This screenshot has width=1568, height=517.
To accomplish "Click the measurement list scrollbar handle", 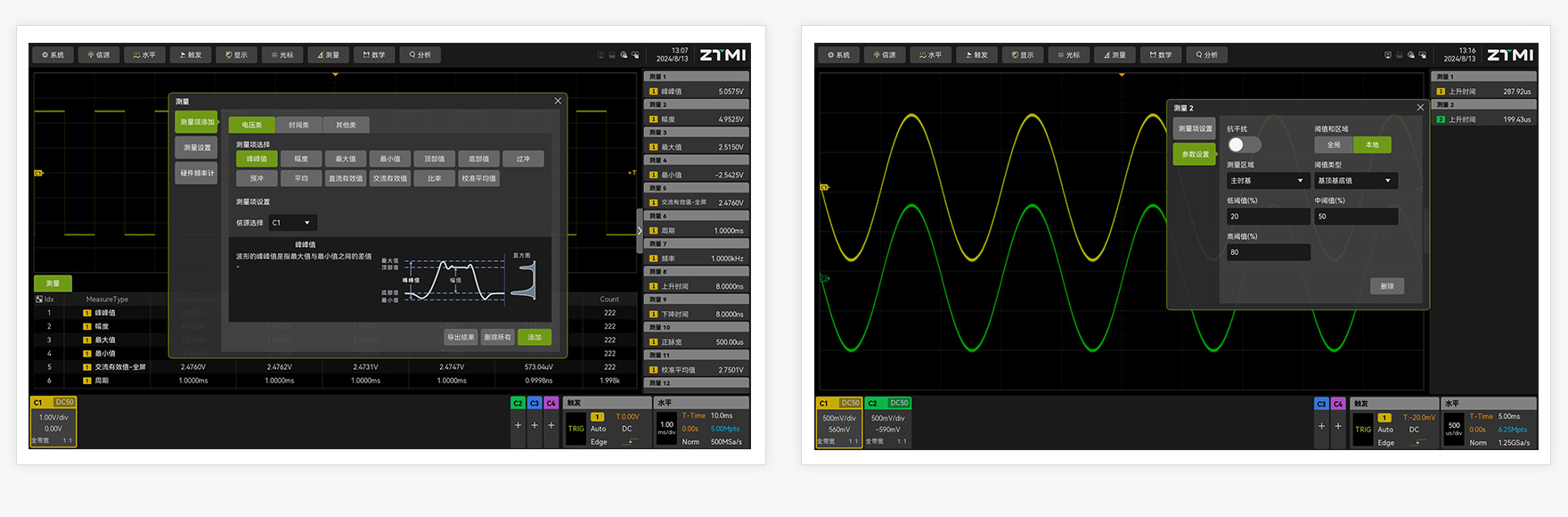I will (x=639, y=230).
